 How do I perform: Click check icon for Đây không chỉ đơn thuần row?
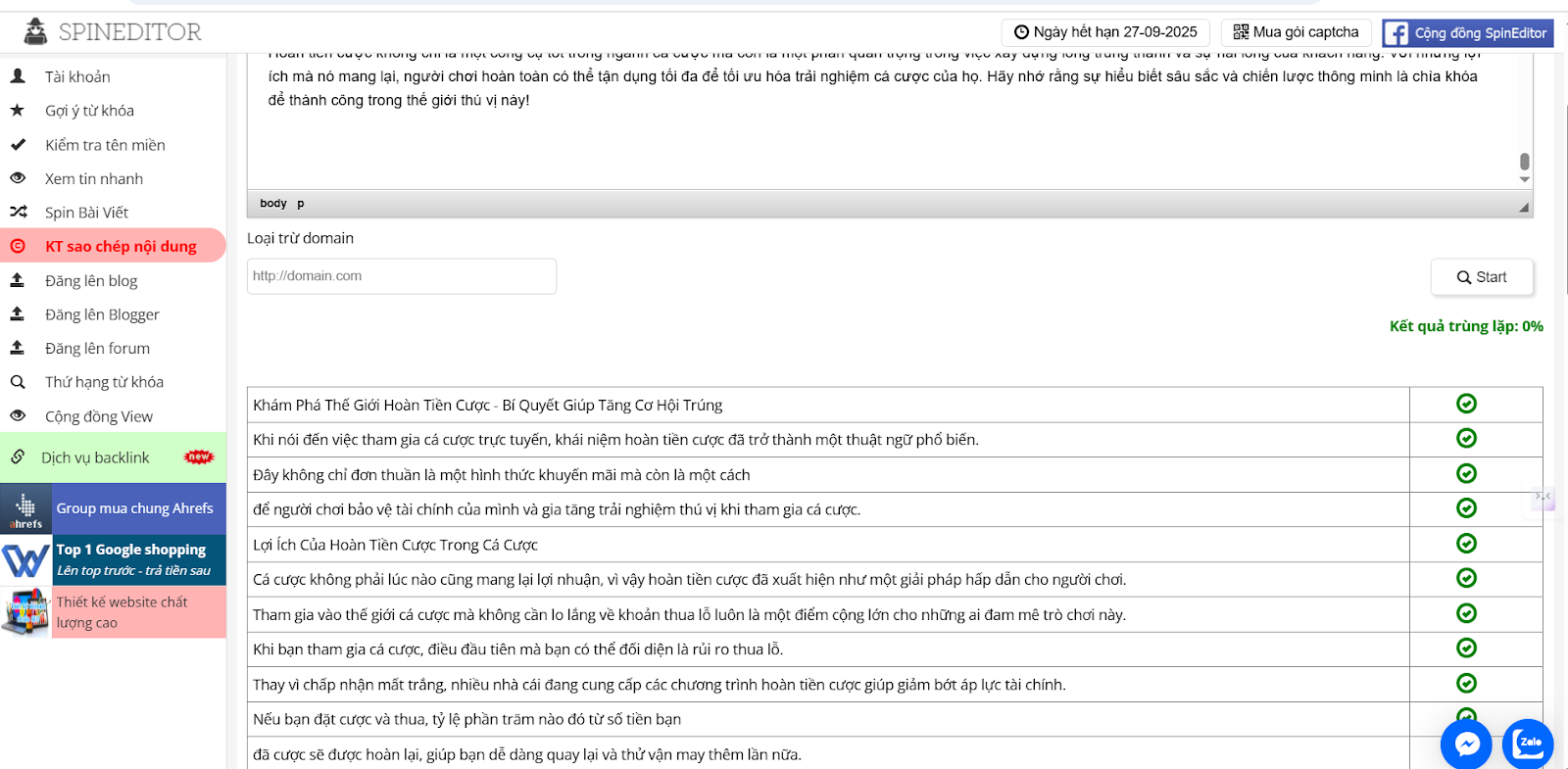click(x=1466, y=473)
